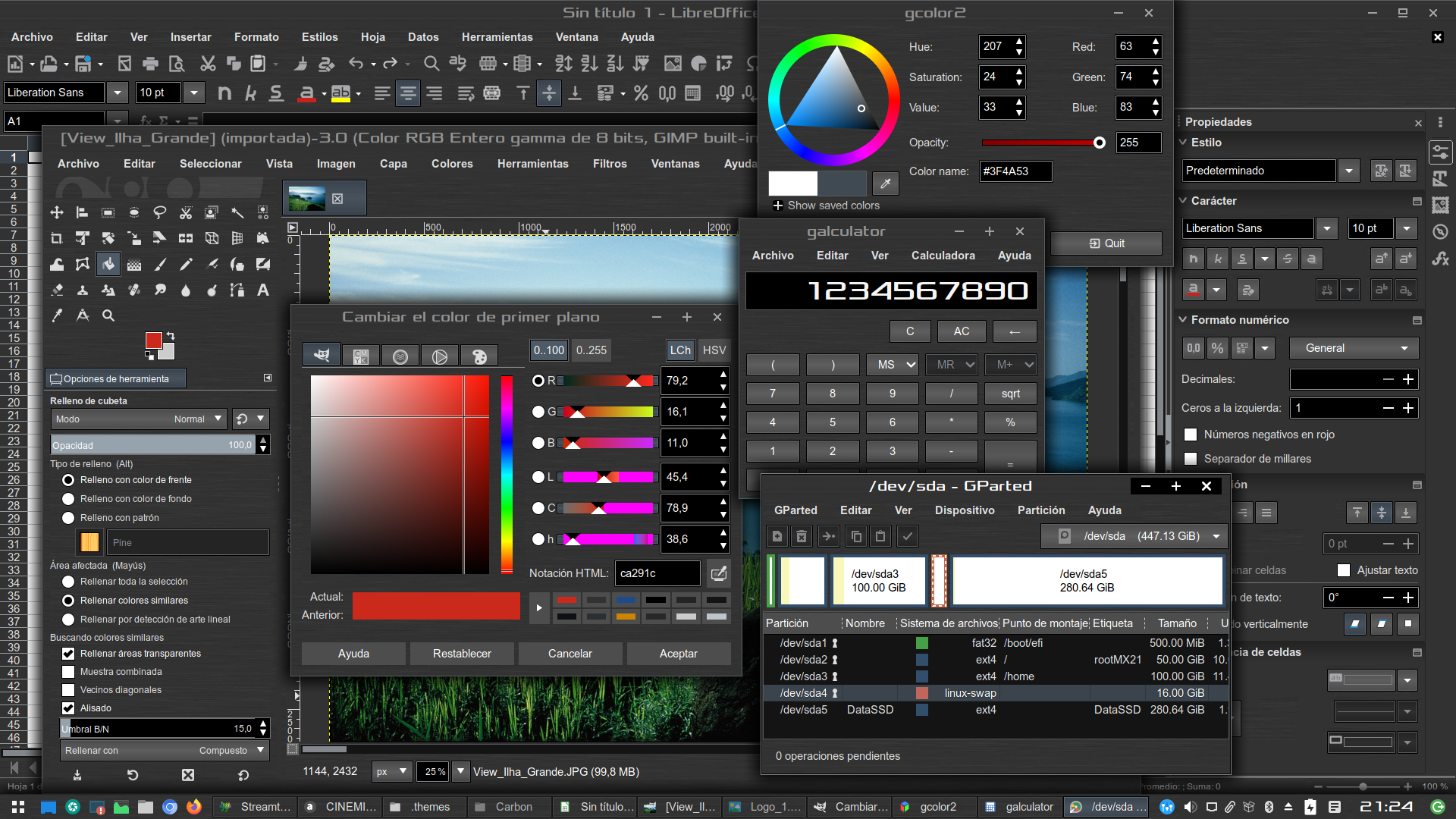
Task: Open the MS memory dropdown in galculator
Action: pyautogui.click(x=893, y=365)
